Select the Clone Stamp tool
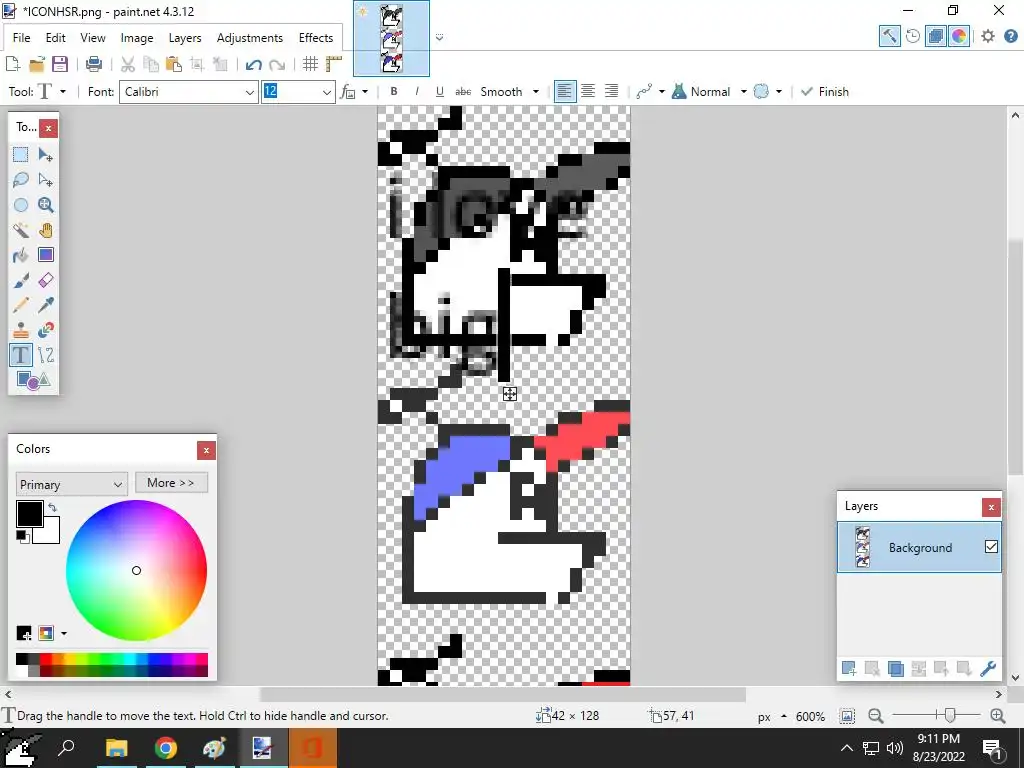Viewport: 1024px width, 768px height. [21, 330]
